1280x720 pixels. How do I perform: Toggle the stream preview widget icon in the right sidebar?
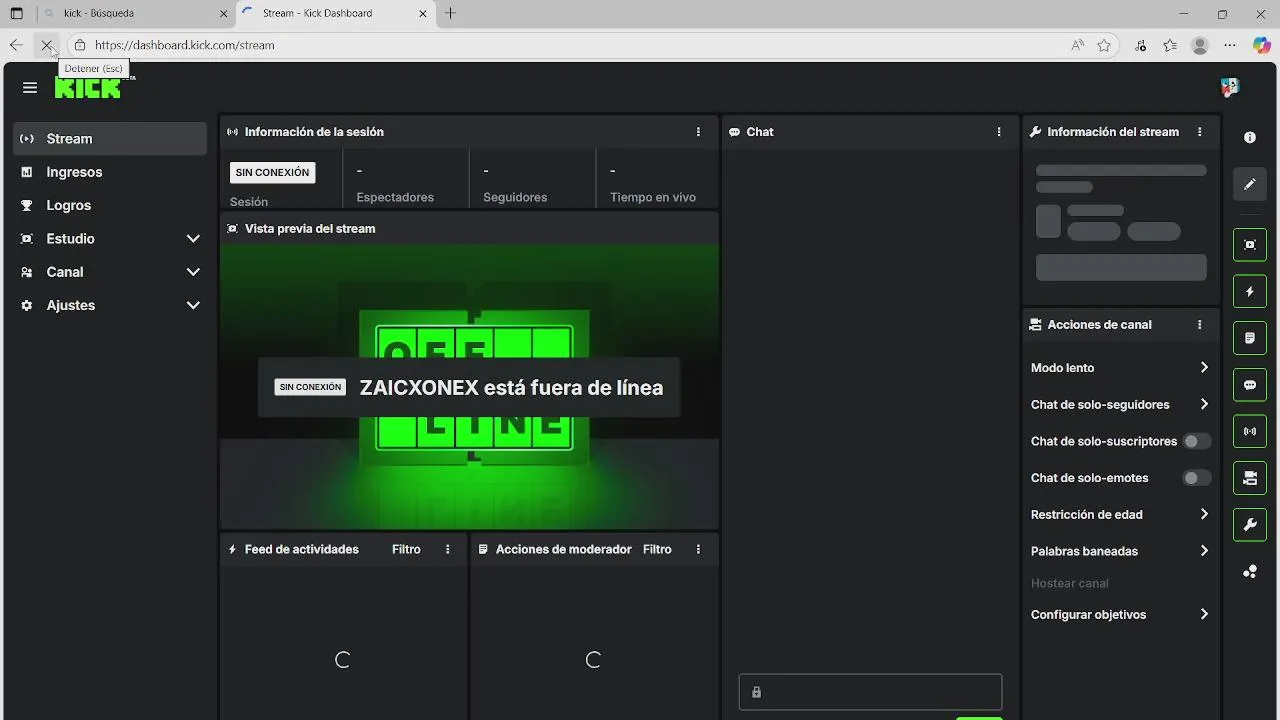(x=1250, y=245)
